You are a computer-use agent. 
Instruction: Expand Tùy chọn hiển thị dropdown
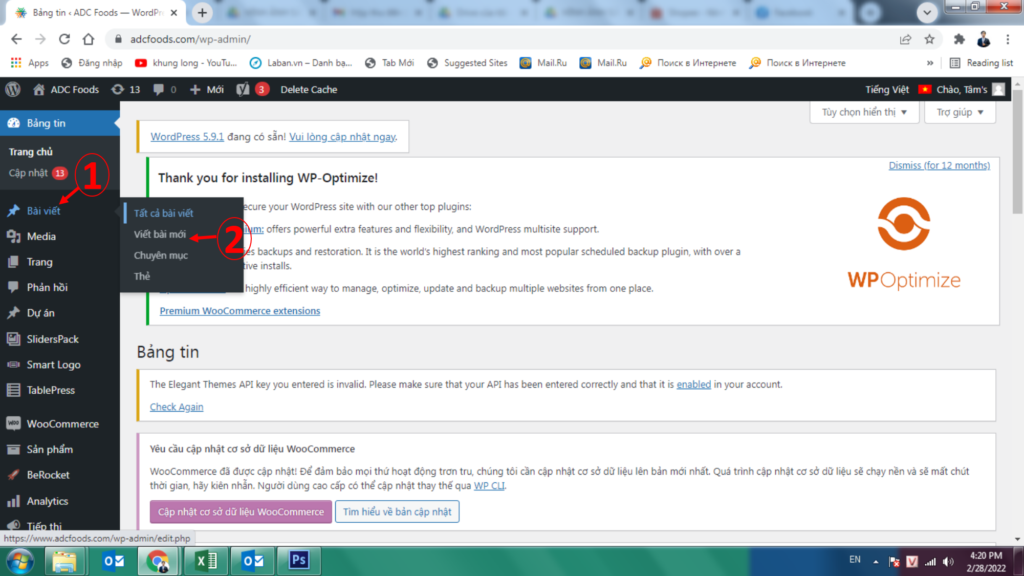click(864, 112)
